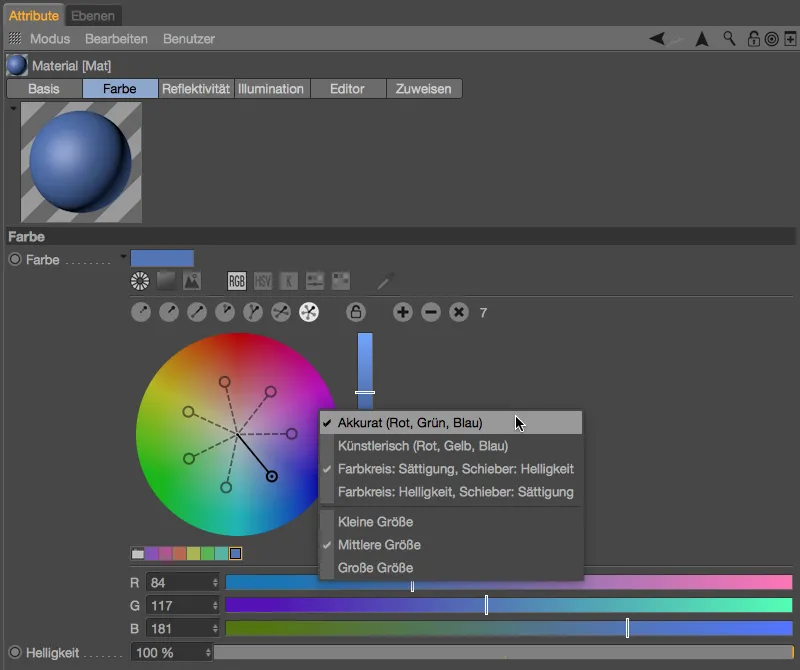Click the B channel slider handle
Viewport: 800px width, 670px height.
[627, 628]
